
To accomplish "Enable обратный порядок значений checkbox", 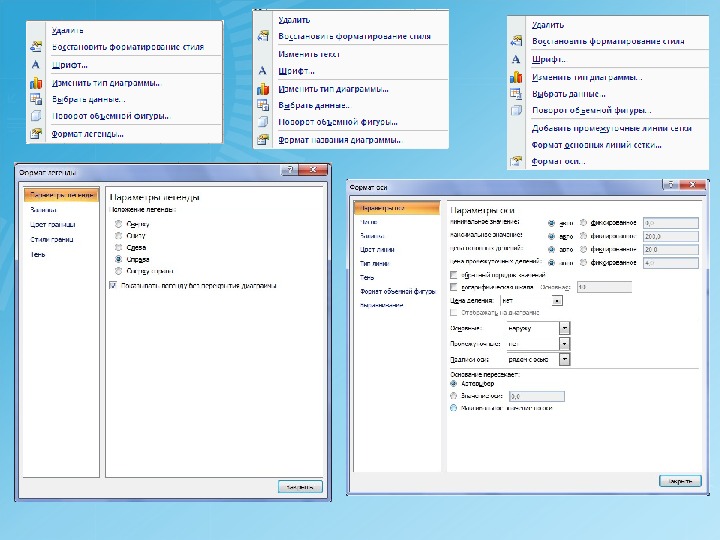I will [454, 275].
